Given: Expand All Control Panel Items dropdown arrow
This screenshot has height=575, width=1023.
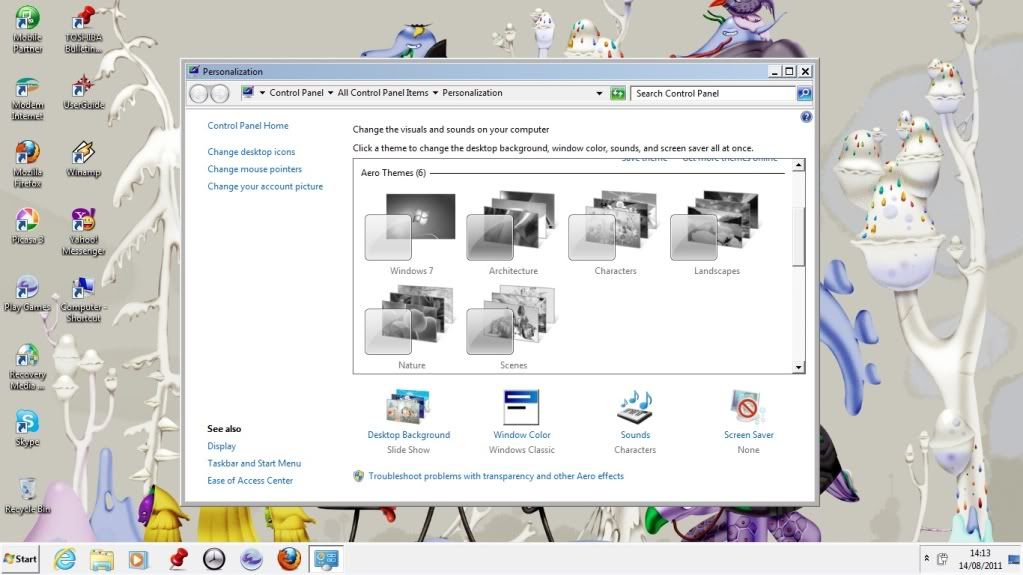Looking at the screenshot, I should (x=435, y=93).
